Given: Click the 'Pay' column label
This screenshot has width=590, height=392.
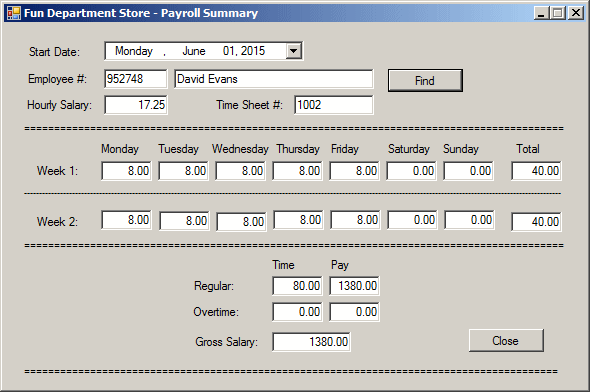Looking at the screenshot, I should point(340,265).
